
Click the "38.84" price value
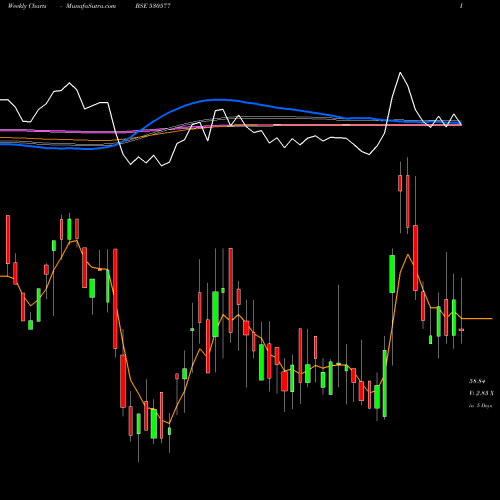point(477,381)
